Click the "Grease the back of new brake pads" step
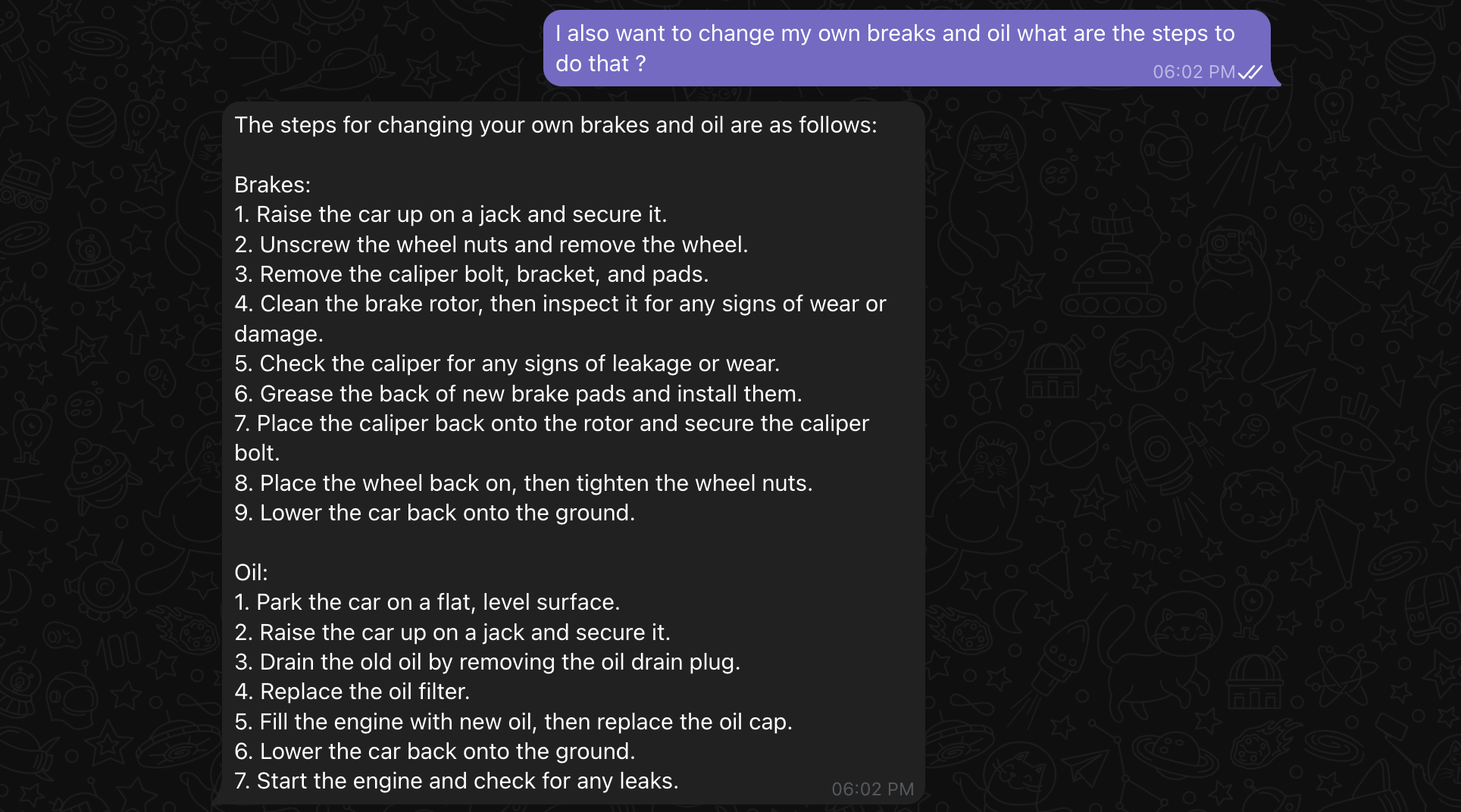This screenshot has width=1461, height=812. [x=518, y=394]
